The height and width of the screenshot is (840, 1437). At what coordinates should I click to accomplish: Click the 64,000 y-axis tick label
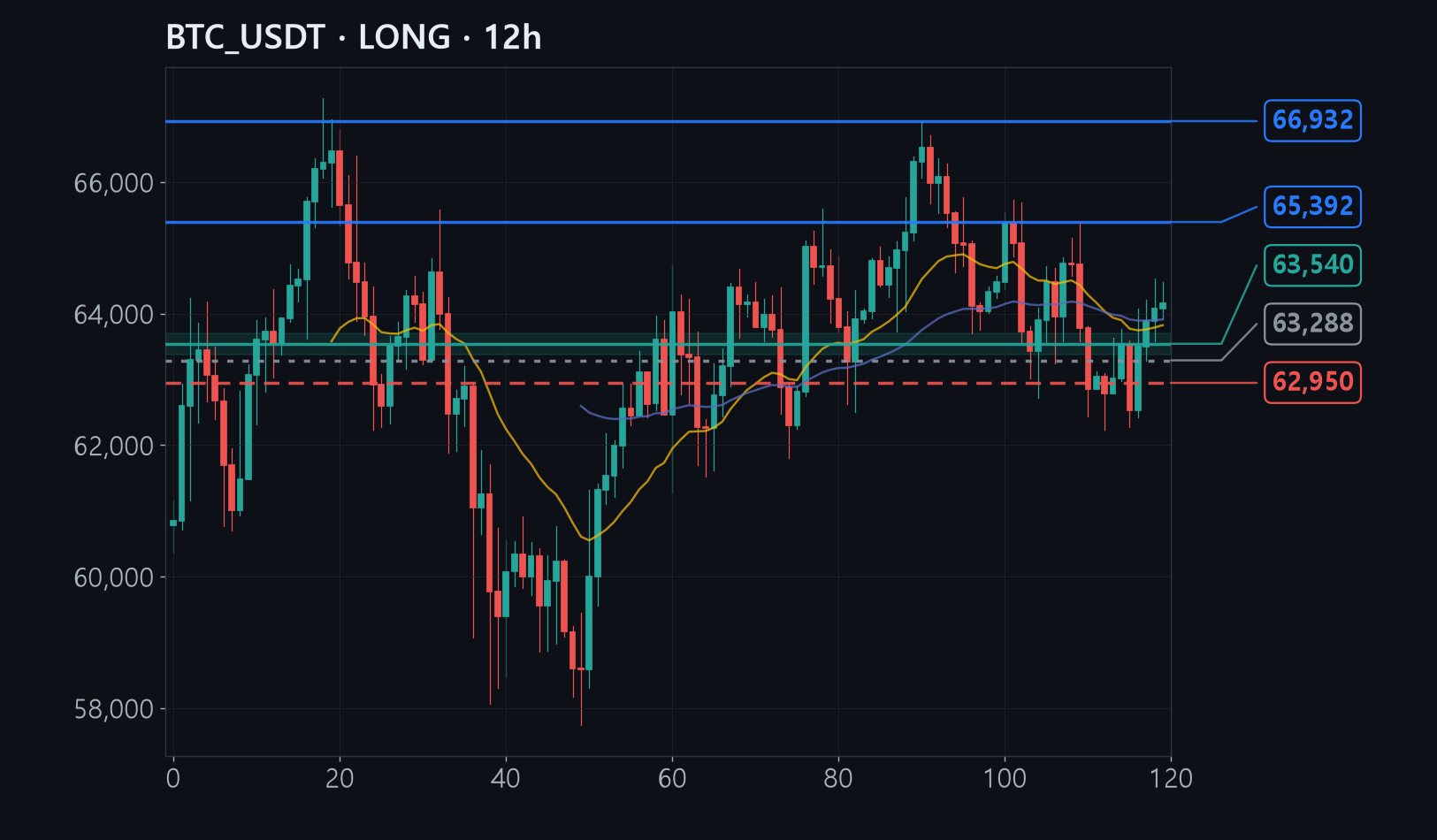(x=114, y=315)
